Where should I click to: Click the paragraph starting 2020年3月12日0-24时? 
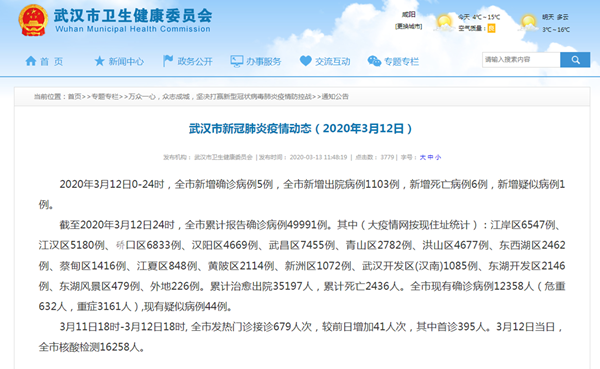click(x=302, y=194)
